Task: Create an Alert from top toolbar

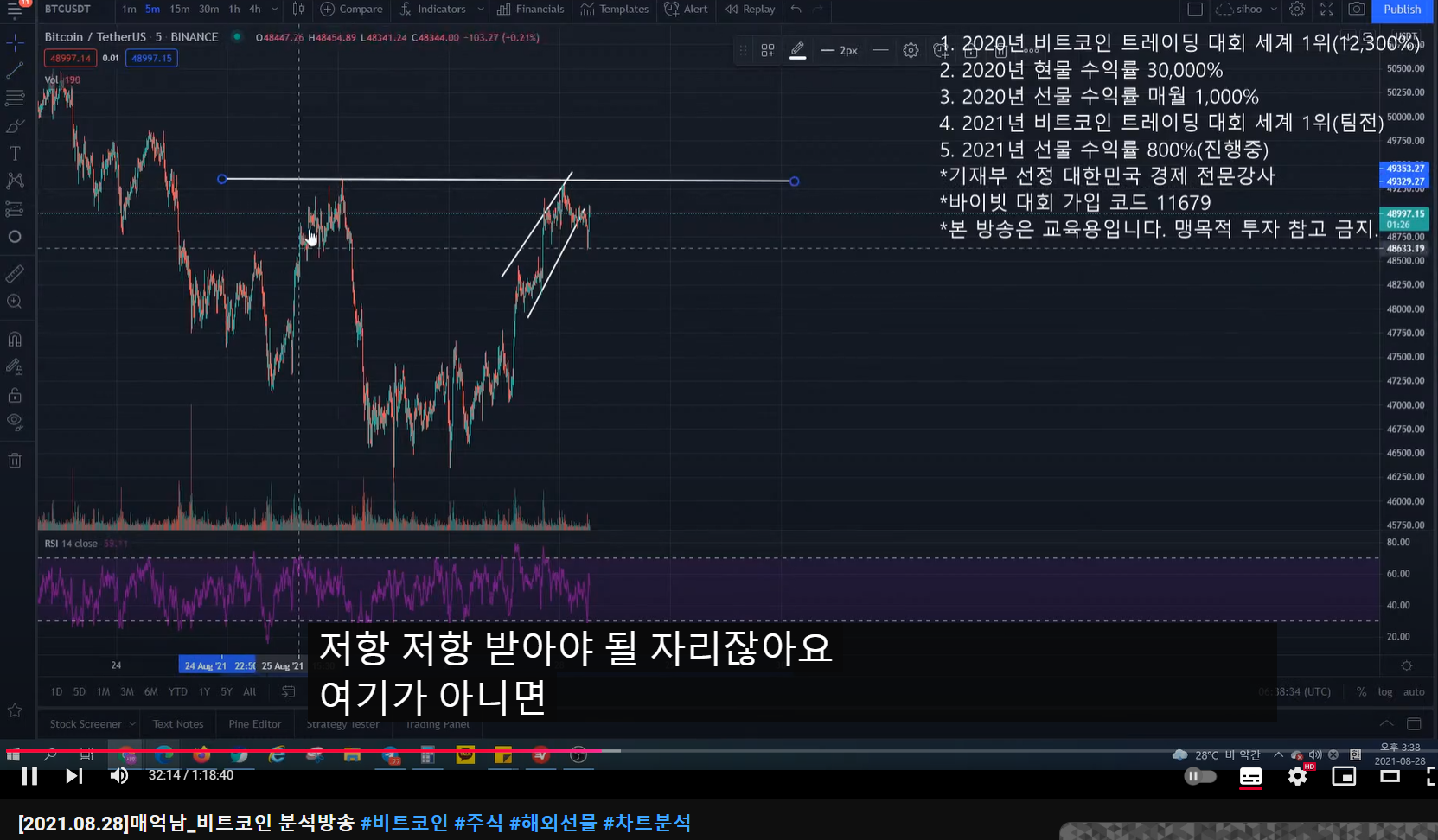Action: [686, 9]
